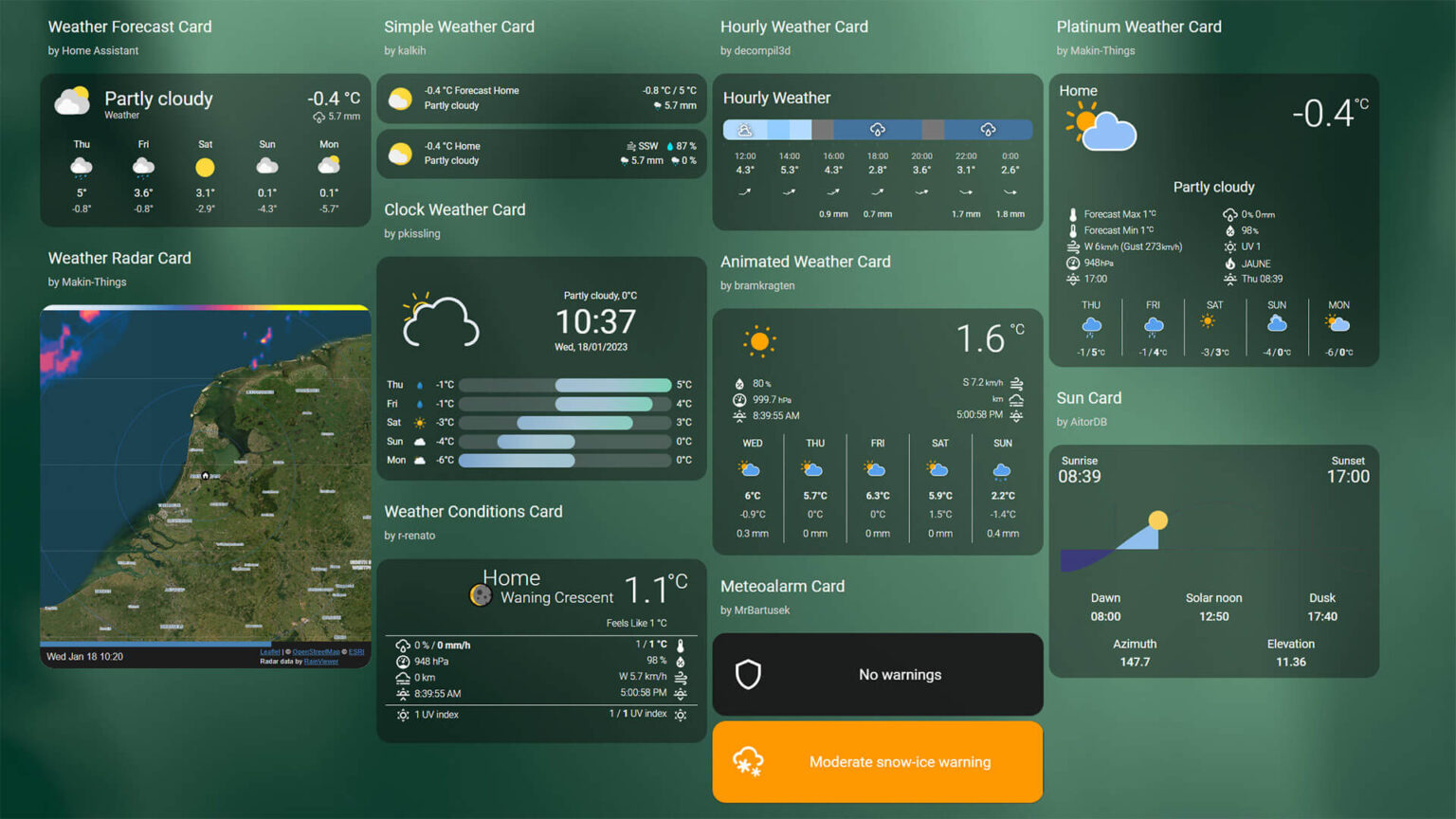Viewport: 1456px width, 819px height.
Task: Click the hourly precipitation color bar
Action: tap(877, 129)
